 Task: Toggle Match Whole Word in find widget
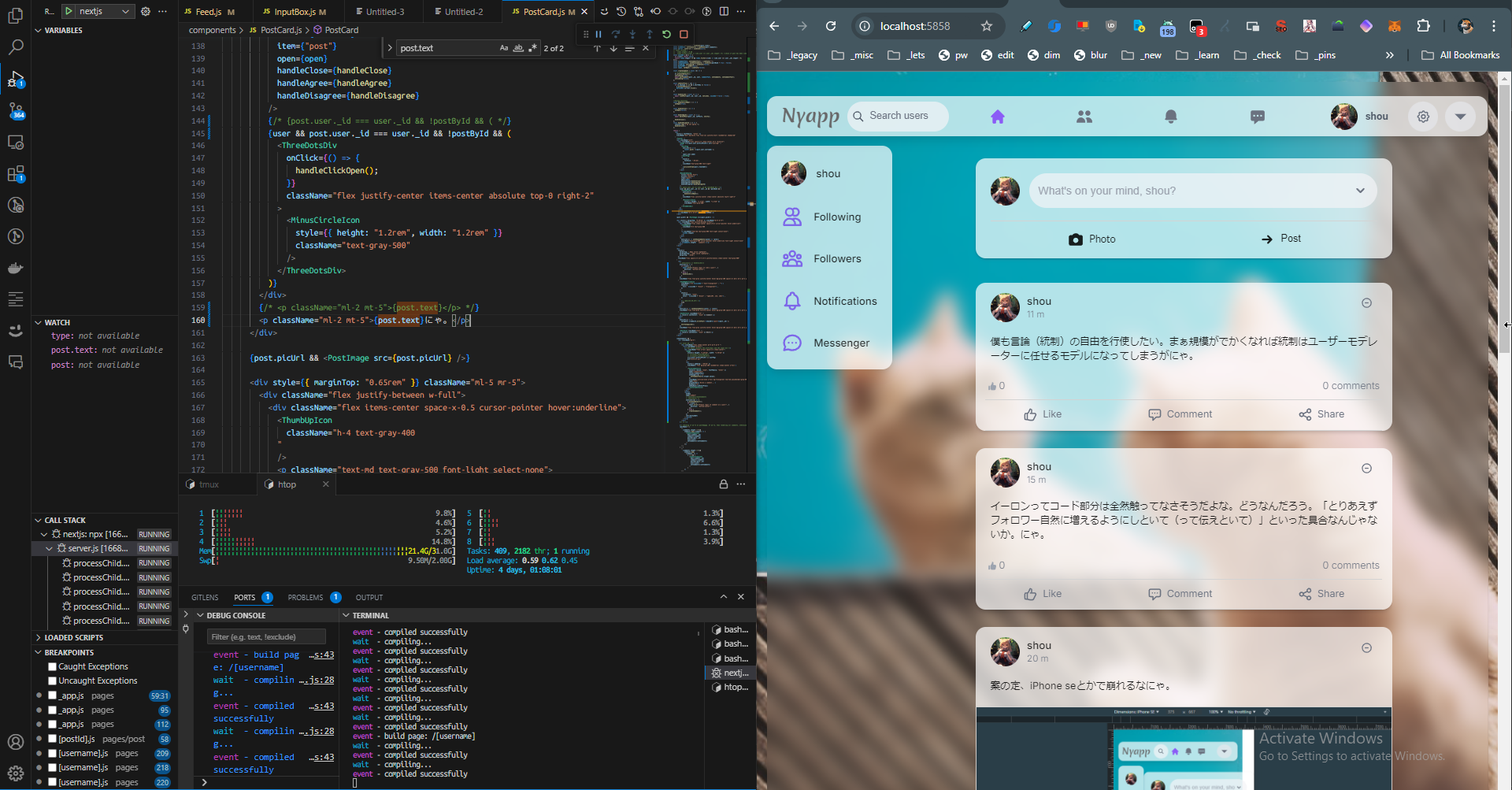(518, 48)
